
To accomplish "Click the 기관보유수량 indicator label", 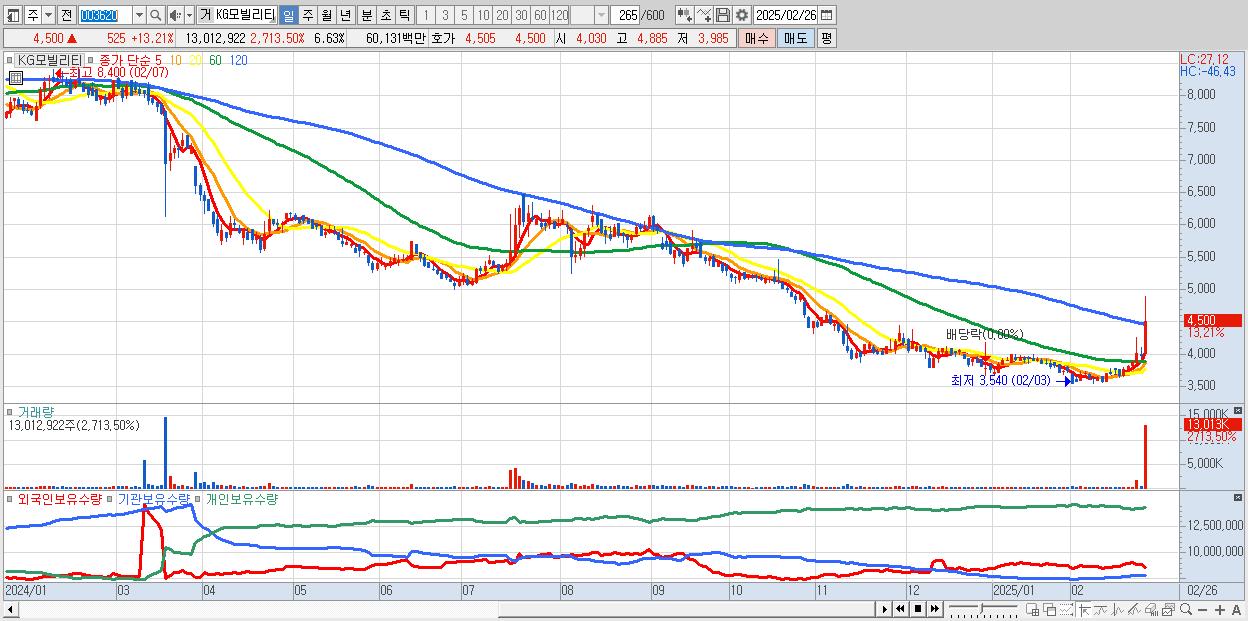I will (154, 498).
